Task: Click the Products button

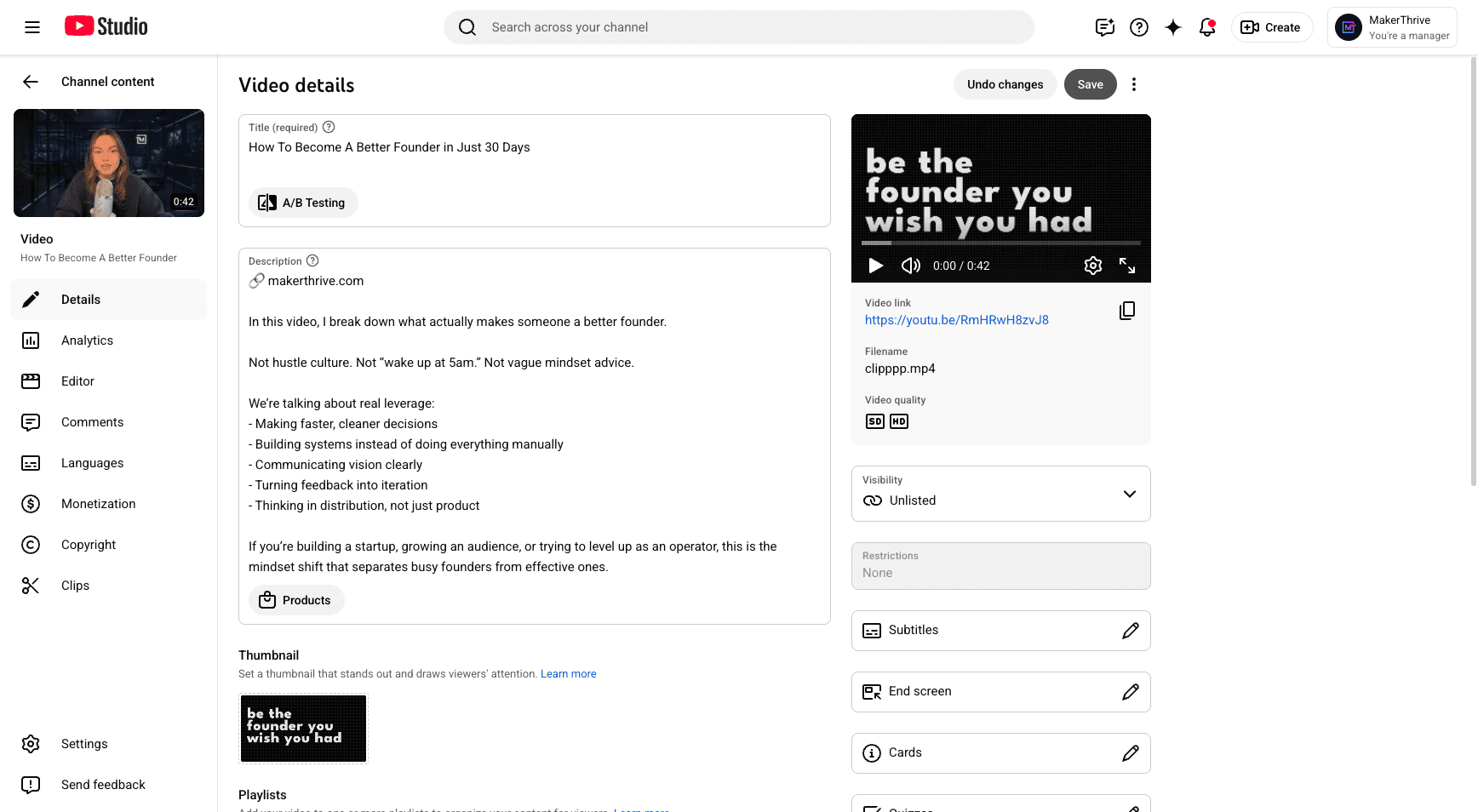Action: [x=296, y=600]
